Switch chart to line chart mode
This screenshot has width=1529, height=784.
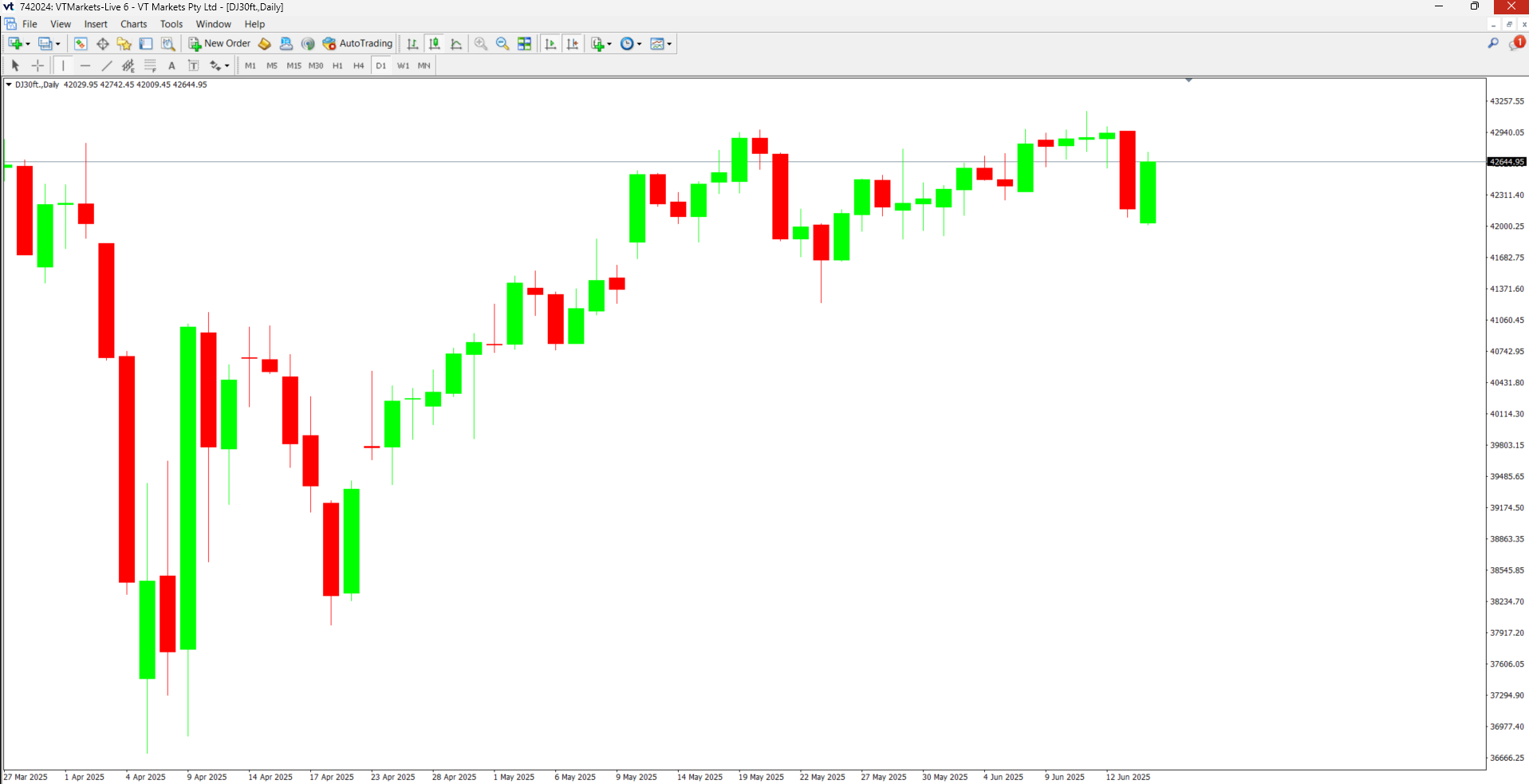point(456,44)
